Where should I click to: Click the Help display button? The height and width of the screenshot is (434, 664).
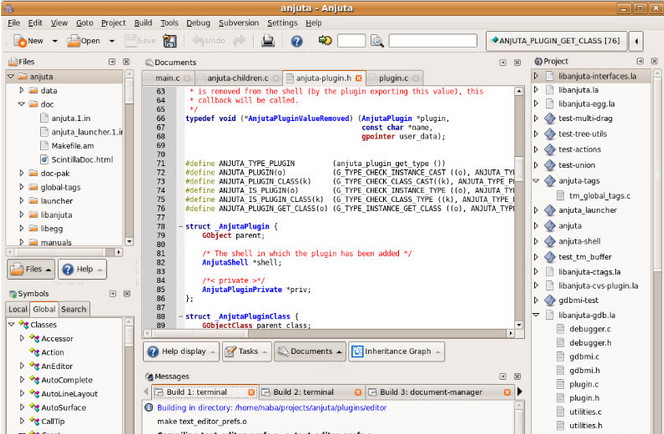click(x=181, y=351)
